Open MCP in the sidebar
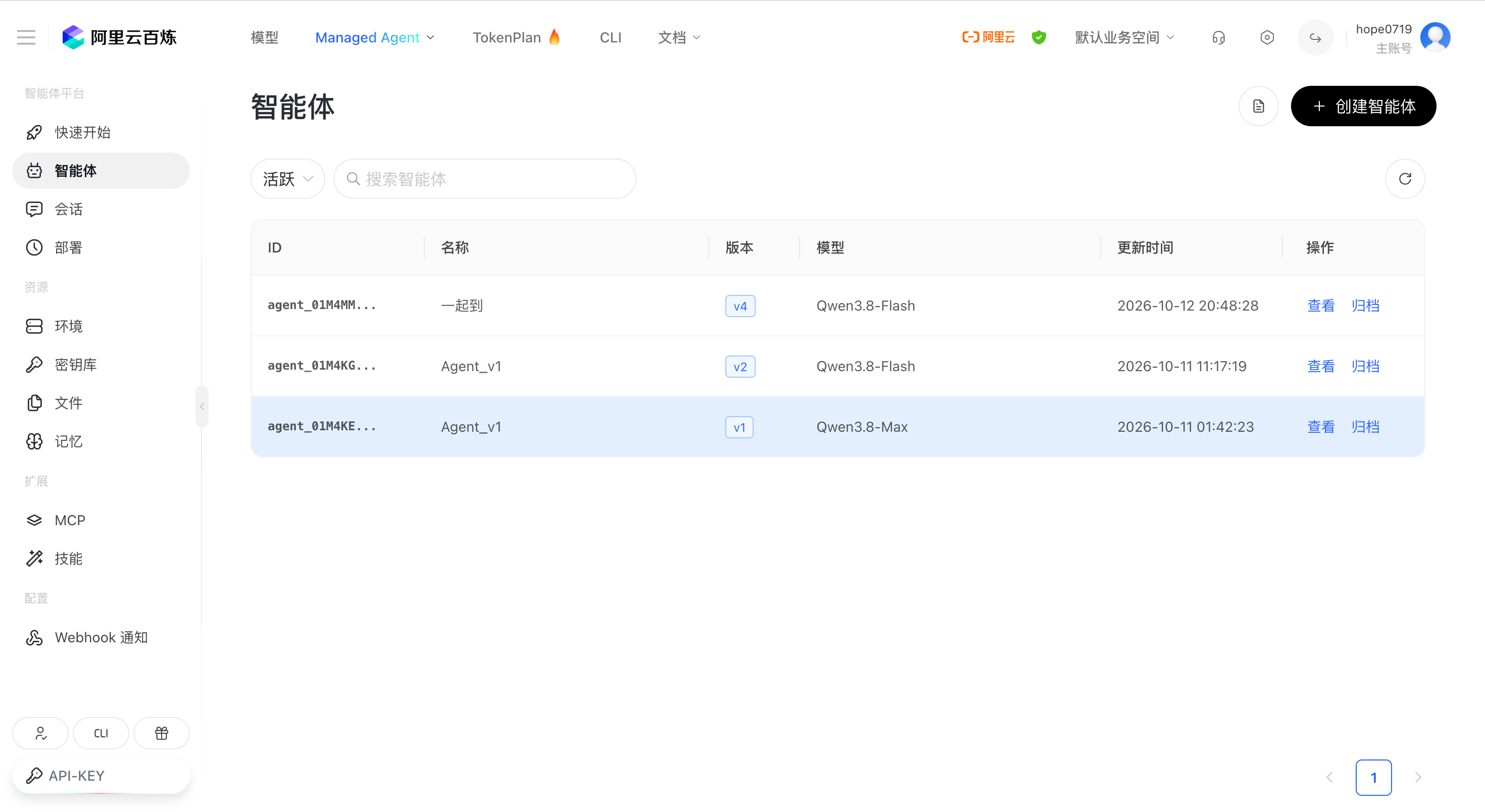1485x812 pixels. coord(101,520)
